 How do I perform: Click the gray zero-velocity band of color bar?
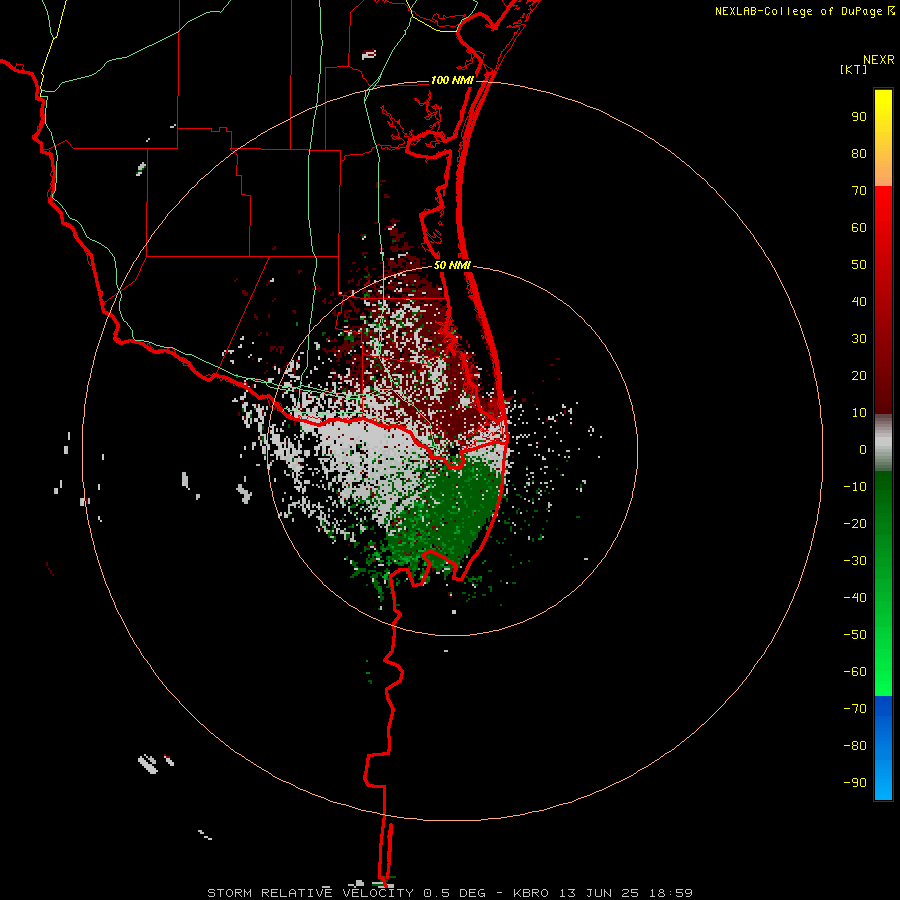(x=883, y=443)
